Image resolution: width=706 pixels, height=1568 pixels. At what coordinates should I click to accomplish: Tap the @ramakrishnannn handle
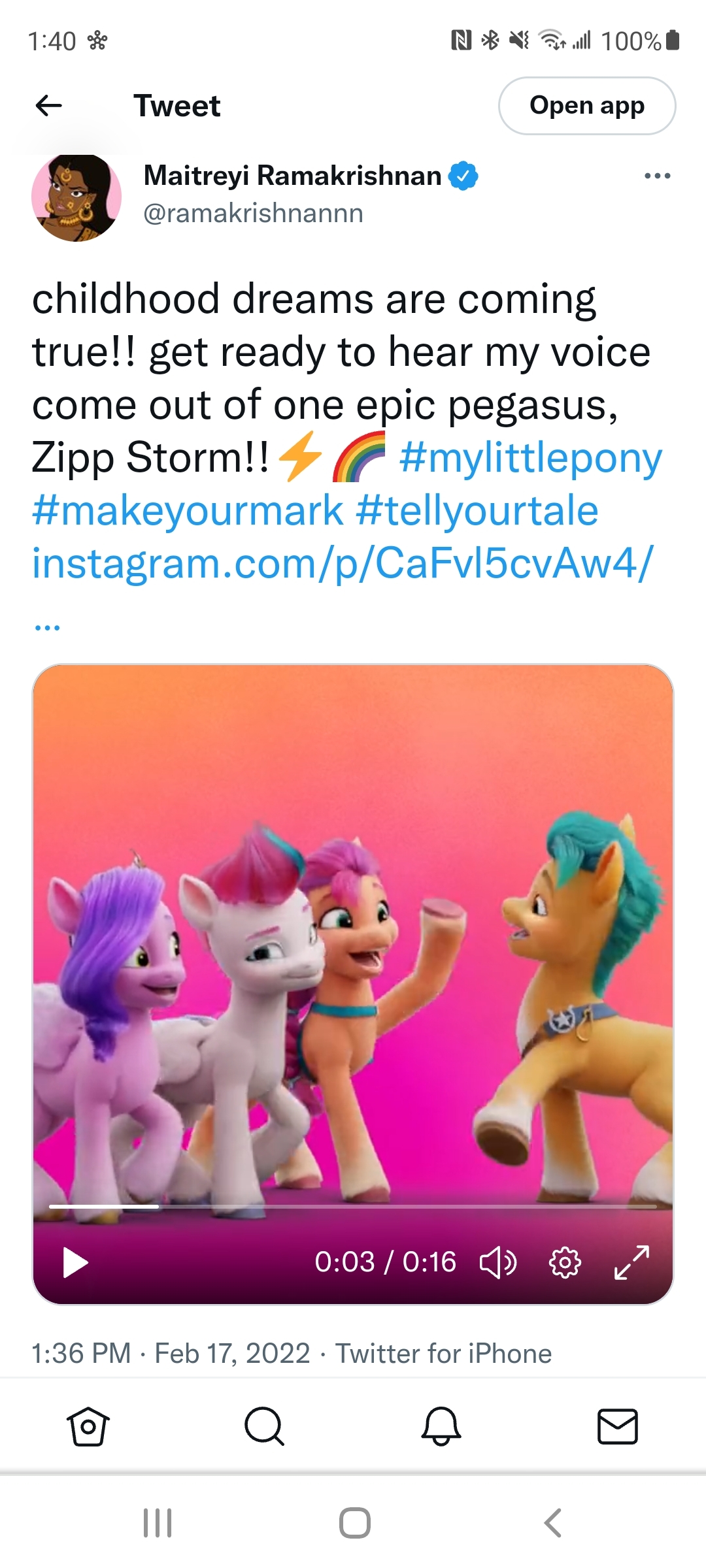click(253, 214)
